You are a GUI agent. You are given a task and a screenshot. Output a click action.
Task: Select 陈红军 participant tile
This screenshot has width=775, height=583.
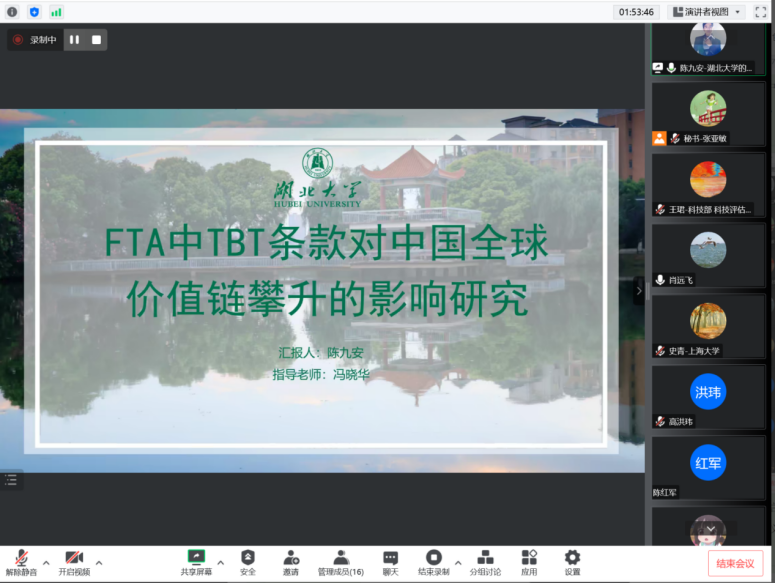[708, 468]
